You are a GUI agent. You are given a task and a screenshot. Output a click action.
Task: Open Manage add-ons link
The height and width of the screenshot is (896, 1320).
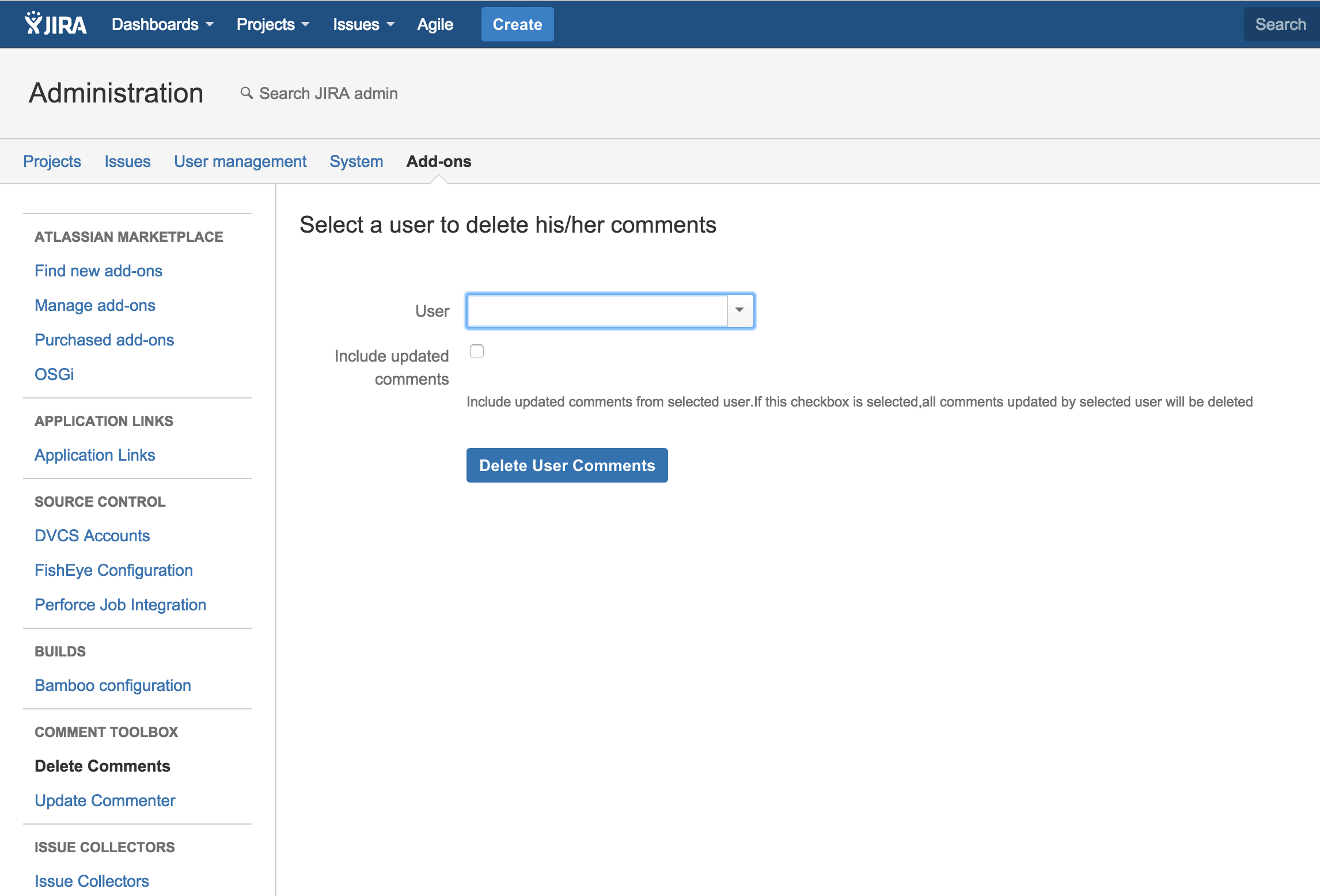pos(95,305)
